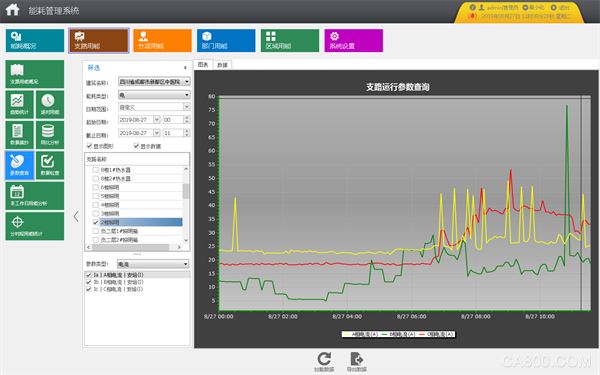Expand the parameter type dropdown
This screenshot has width=600, height=375.
pyautogui.click(x=186, y=264)
